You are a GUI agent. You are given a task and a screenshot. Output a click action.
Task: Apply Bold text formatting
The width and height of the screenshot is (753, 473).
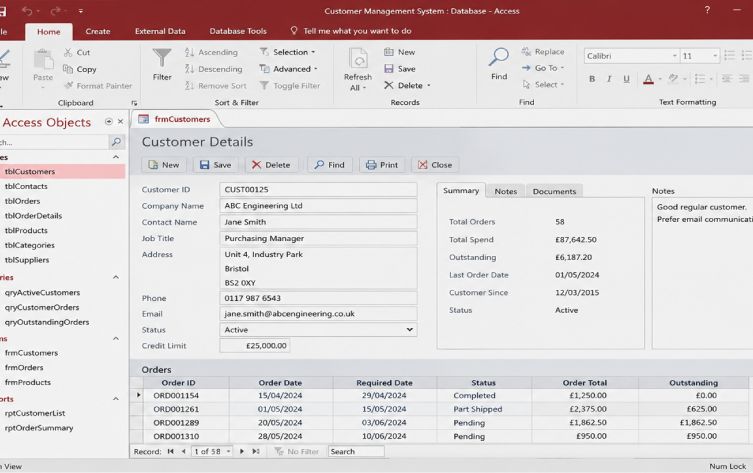point(592,79)
